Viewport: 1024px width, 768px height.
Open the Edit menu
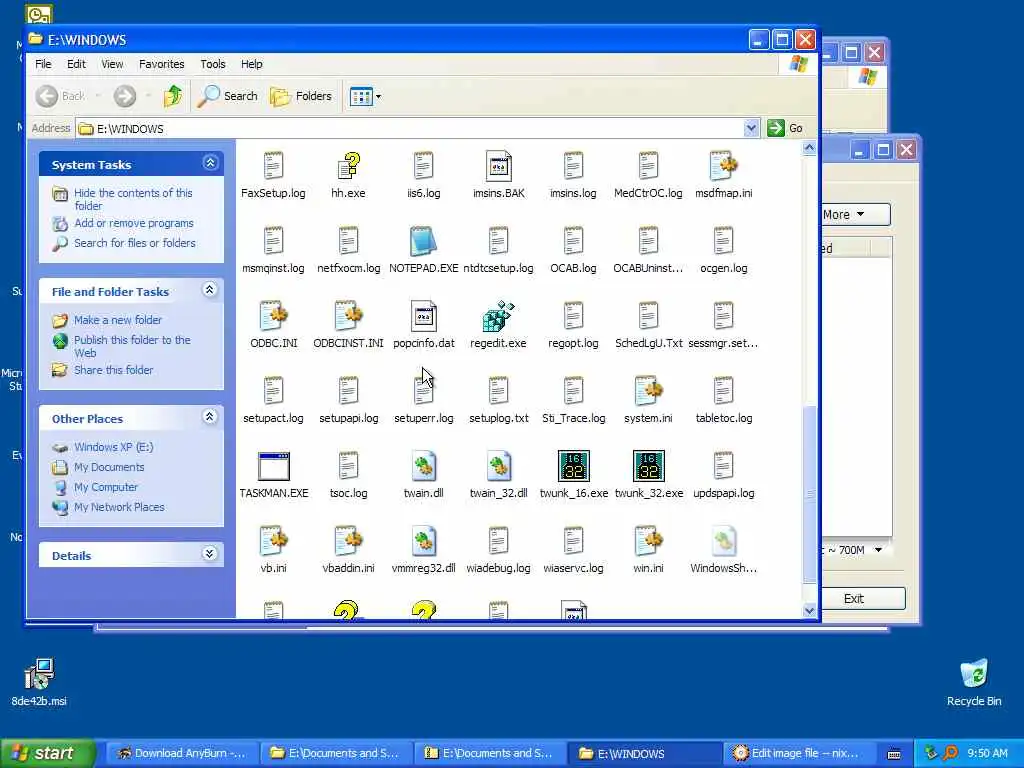pos(76,64)
